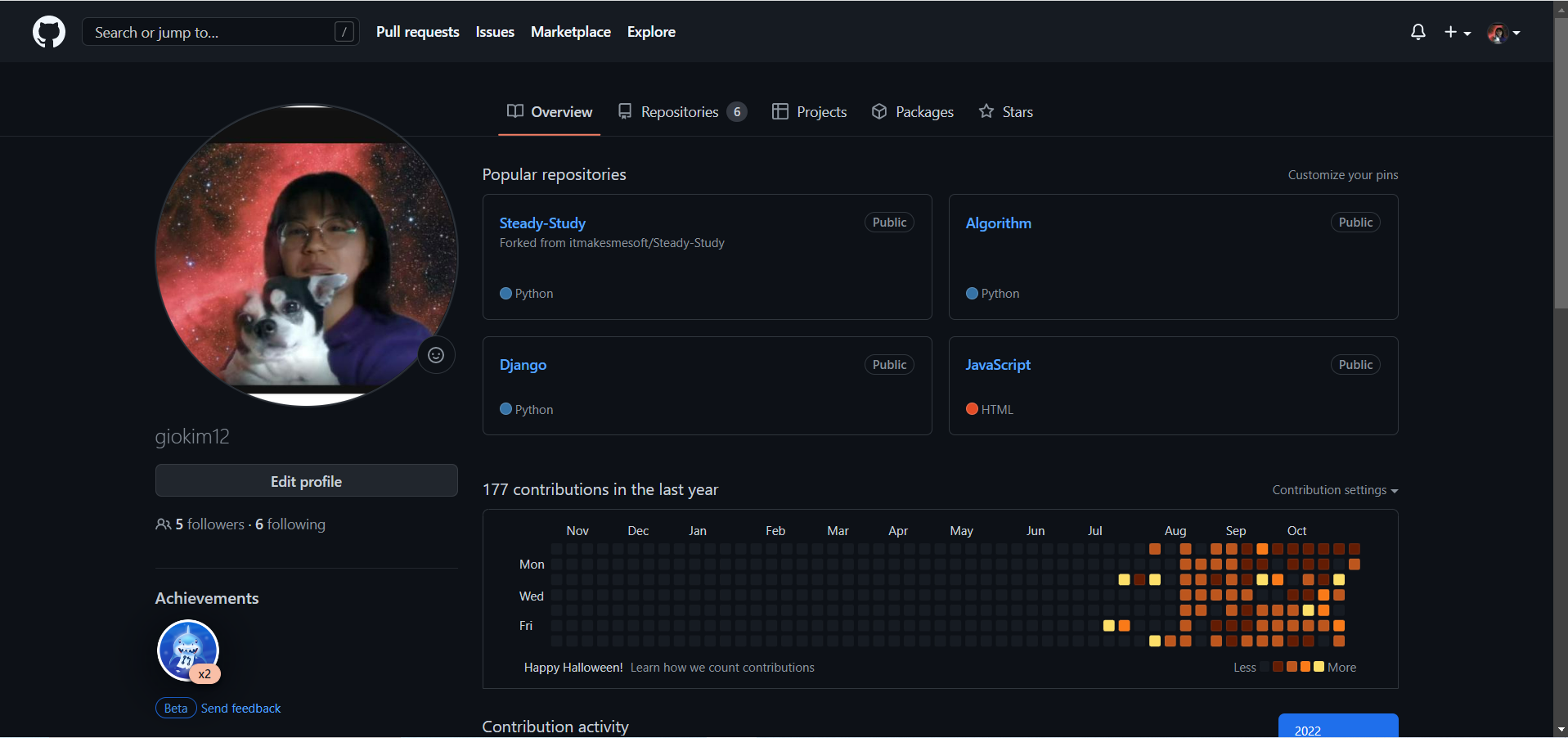Switch to the Projects tab
Viewport: 1568px width, 738px height.
coord(810,112)
